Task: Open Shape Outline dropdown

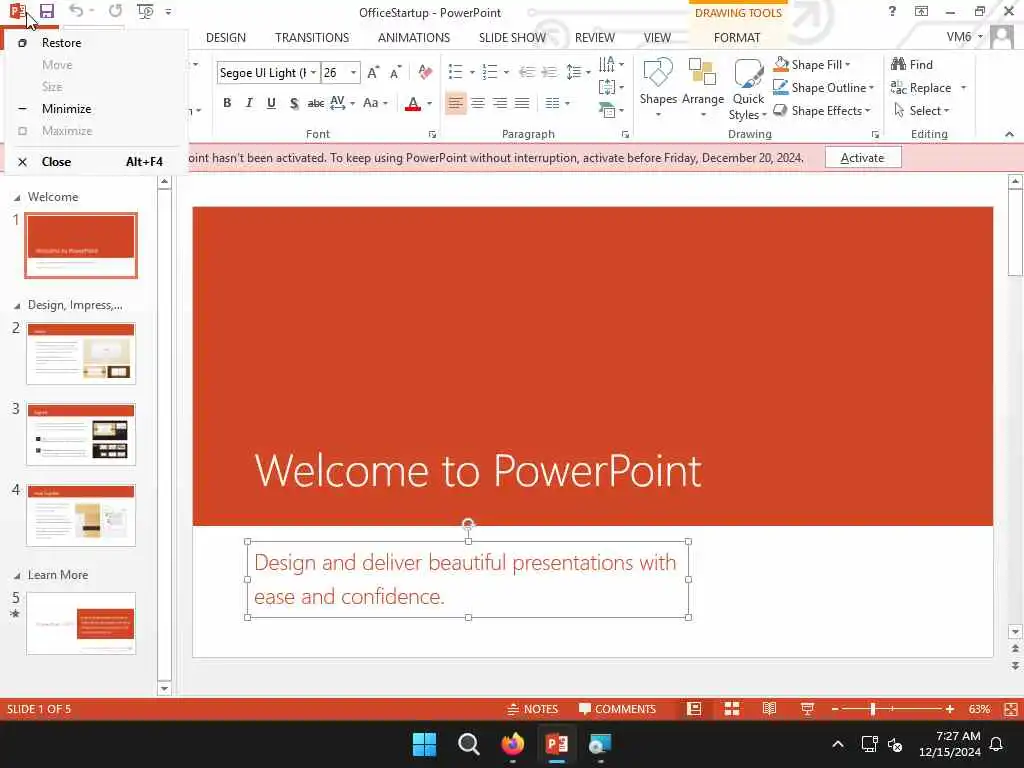Action: point(823,88)
